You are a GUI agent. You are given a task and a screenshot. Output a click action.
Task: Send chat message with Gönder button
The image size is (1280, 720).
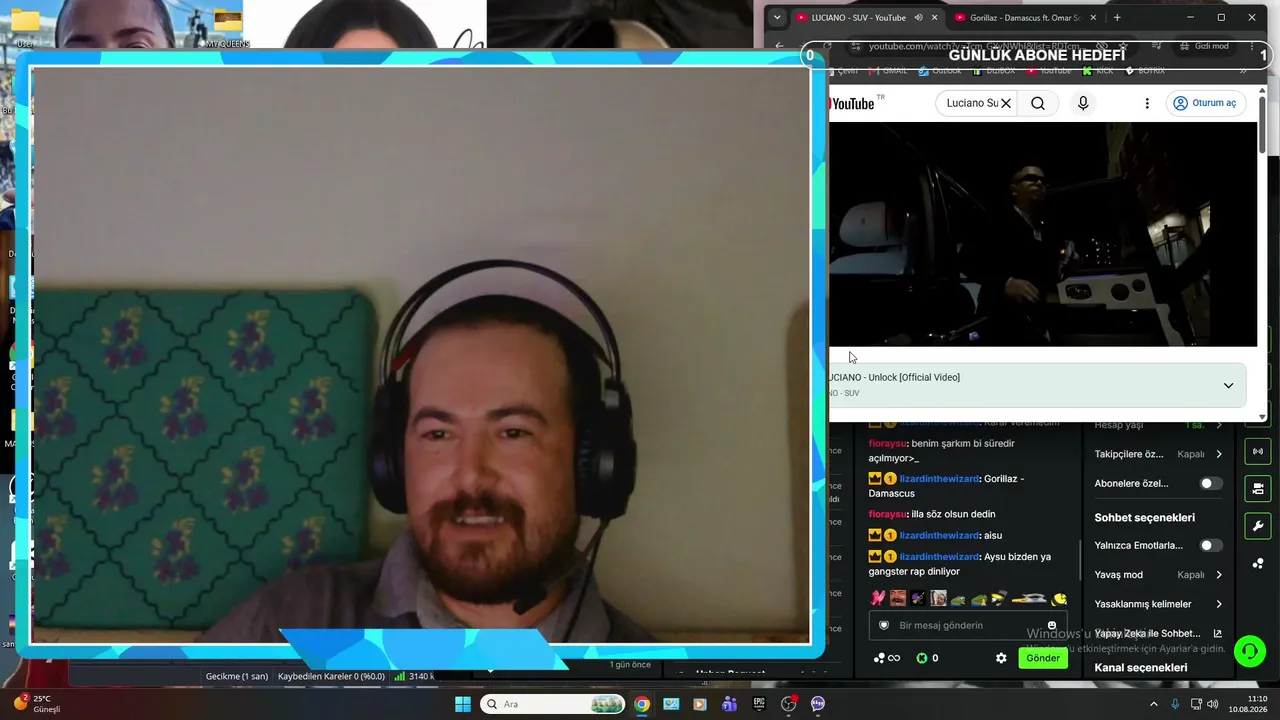pos(1043,658)
